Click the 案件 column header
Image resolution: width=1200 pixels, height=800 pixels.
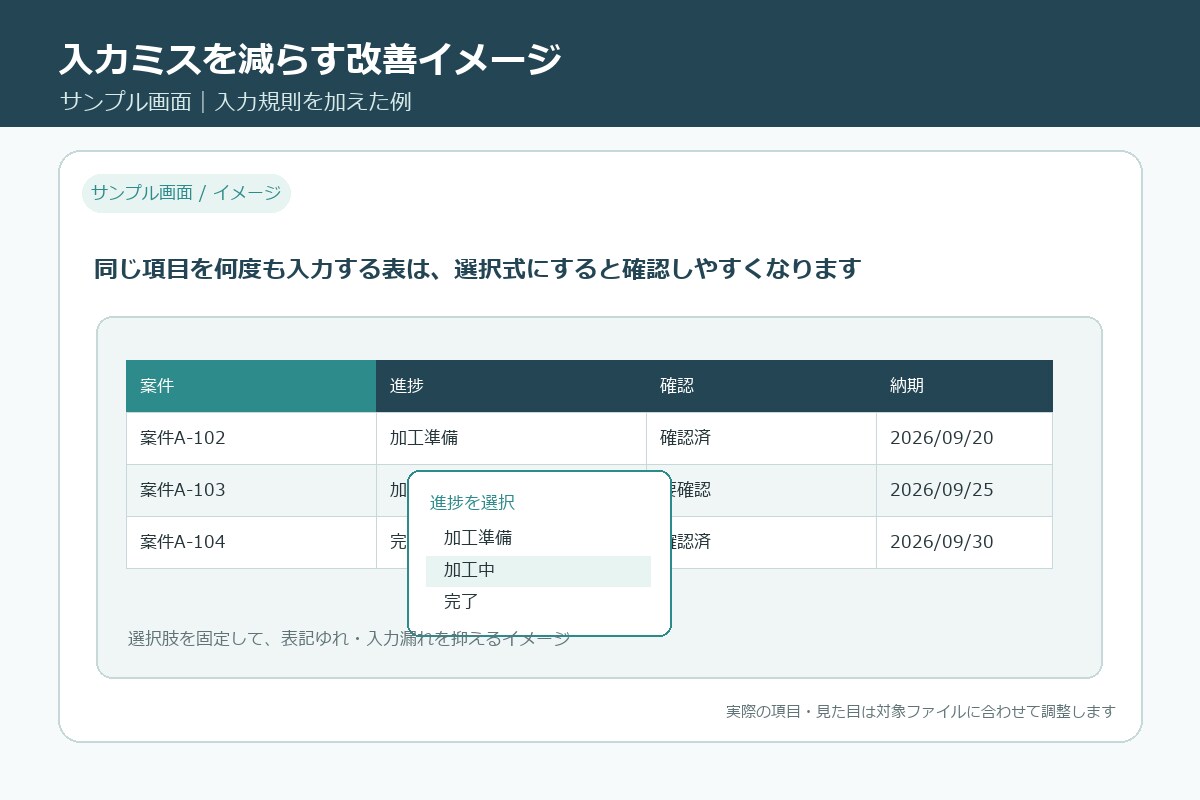[x=251, y=386]
